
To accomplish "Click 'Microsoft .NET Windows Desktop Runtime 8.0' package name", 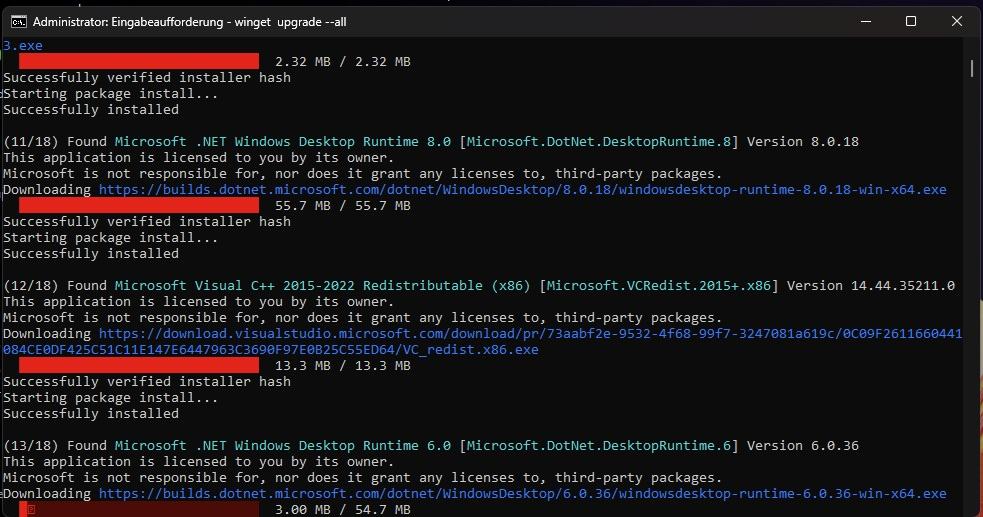I will pos(282,142).
